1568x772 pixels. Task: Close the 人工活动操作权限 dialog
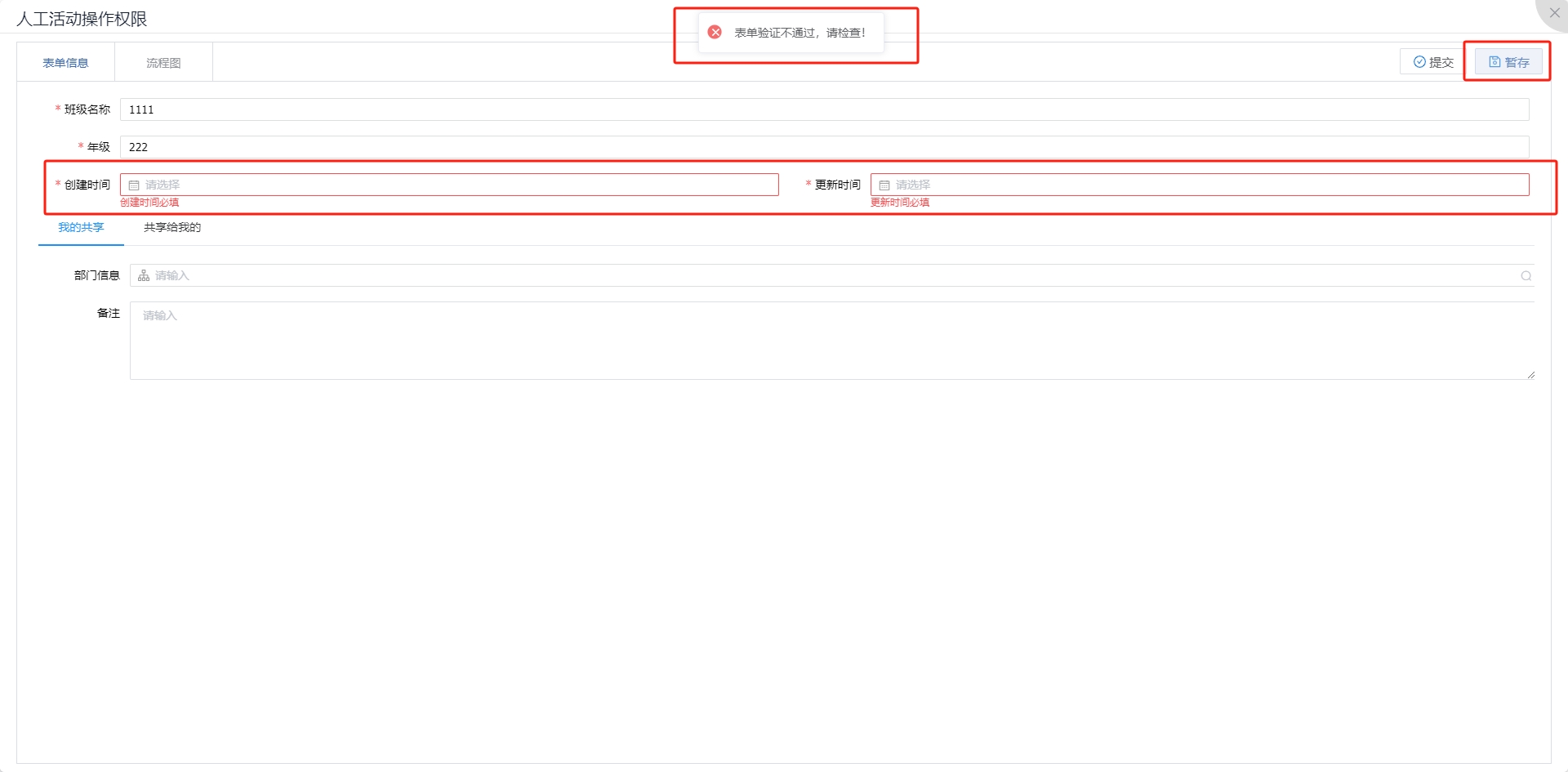click(1554, 13)
